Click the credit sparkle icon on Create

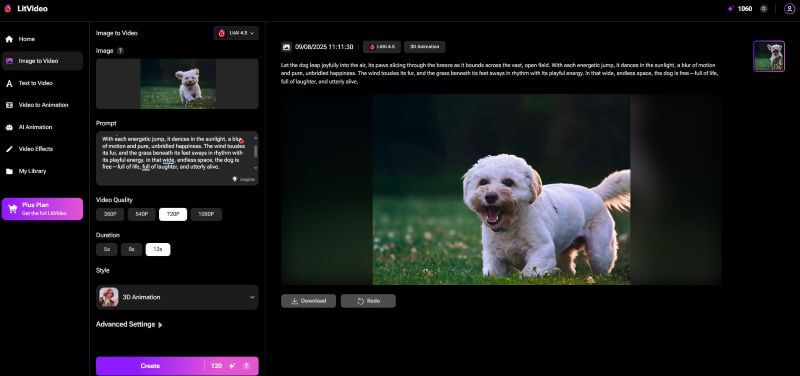pyautogui.click(x=232, y=366)
